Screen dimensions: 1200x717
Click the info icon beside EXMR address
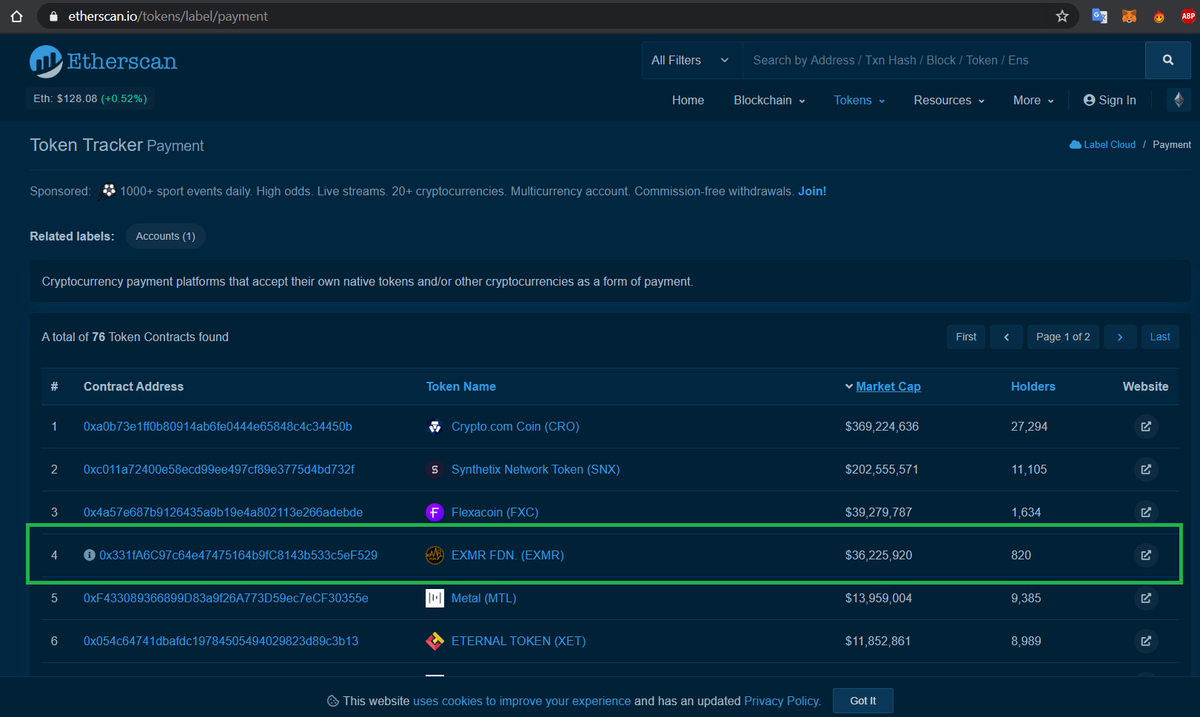point(90,555)
